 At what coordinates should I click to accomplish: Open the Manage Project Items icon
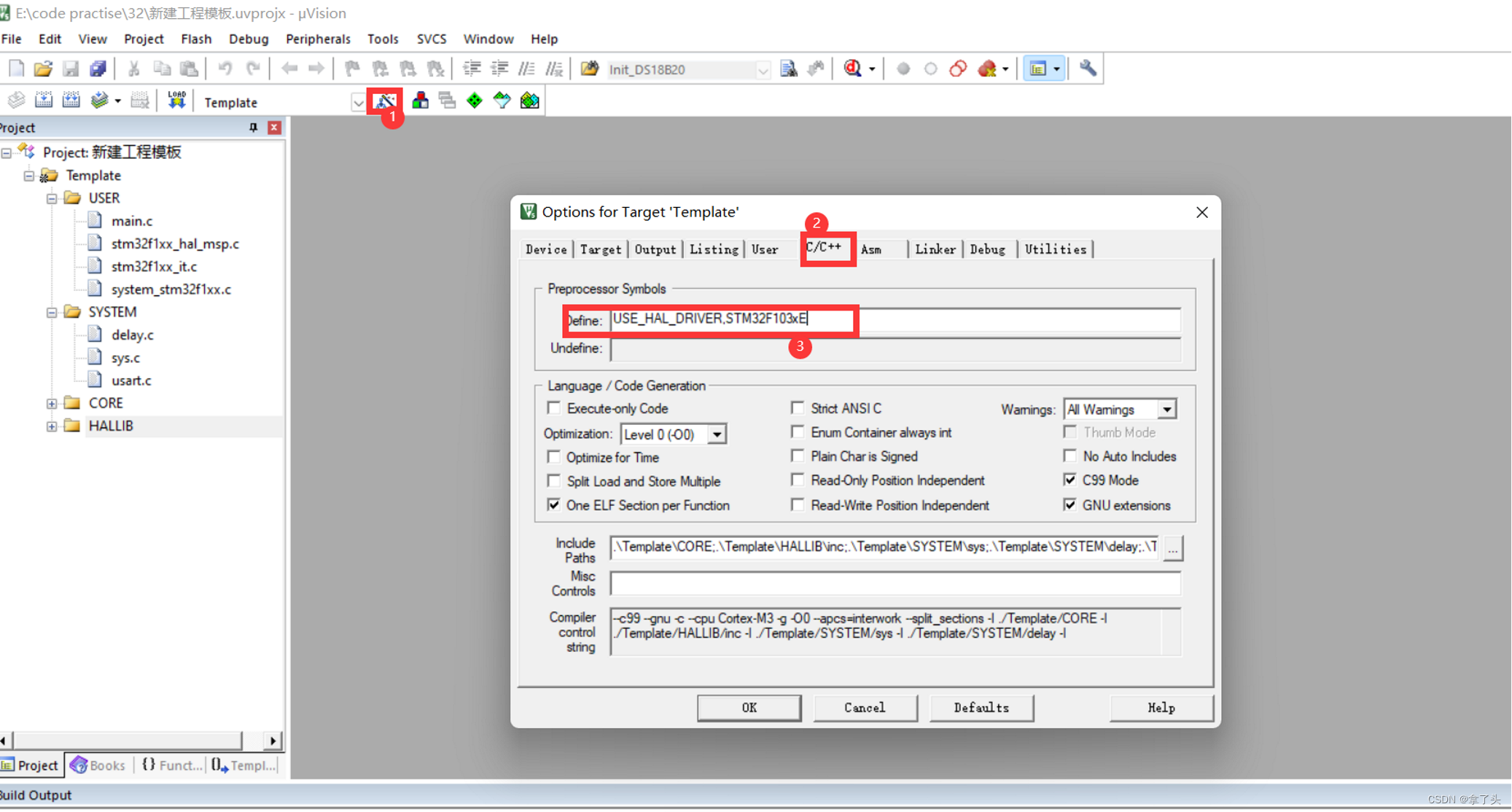click(x=420, y=101)
